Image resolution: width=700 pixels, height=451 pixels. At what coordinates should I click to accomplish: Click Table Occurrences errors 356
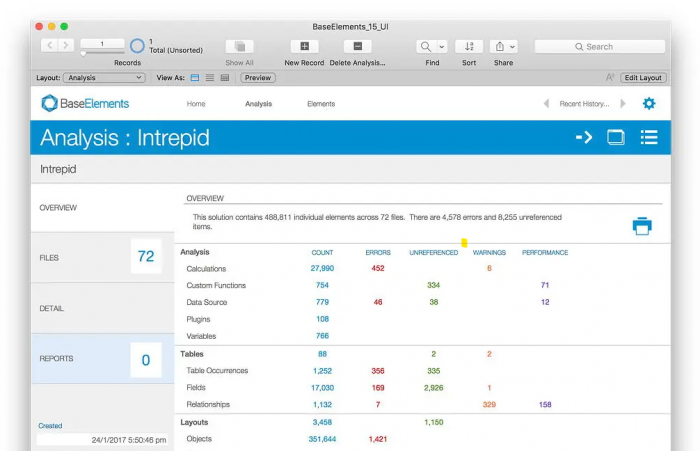click(378, 371)
